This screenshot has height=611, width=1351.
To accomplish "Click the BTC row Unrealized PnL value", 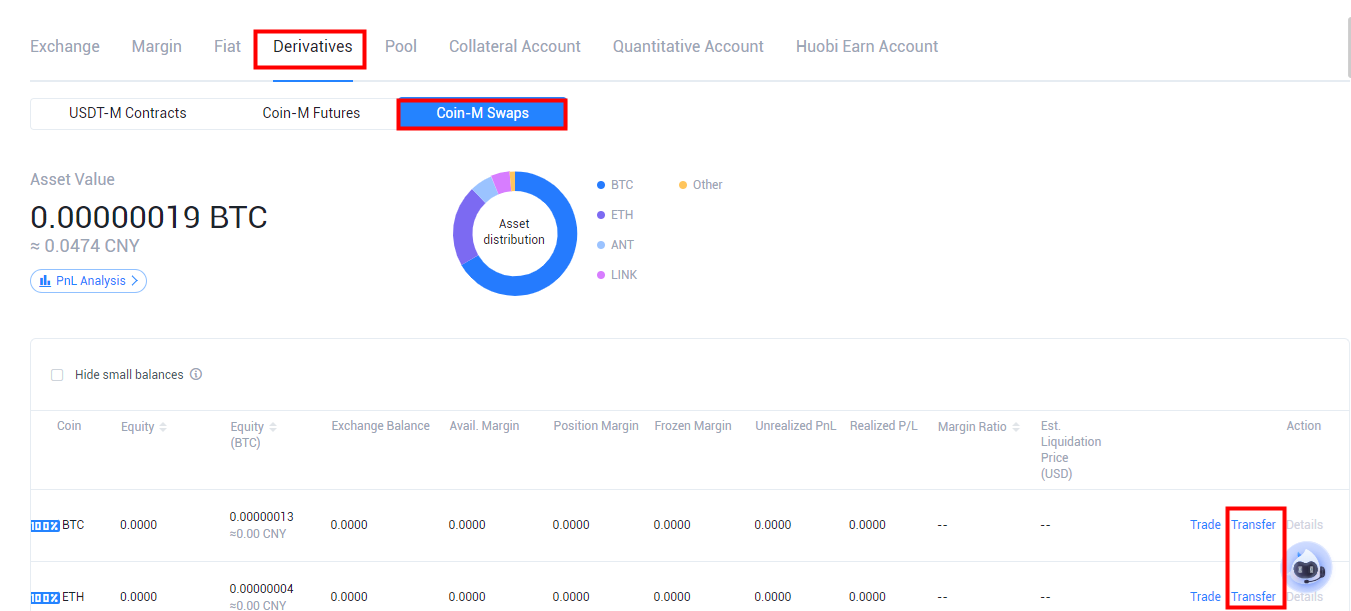I will [773, 525].
